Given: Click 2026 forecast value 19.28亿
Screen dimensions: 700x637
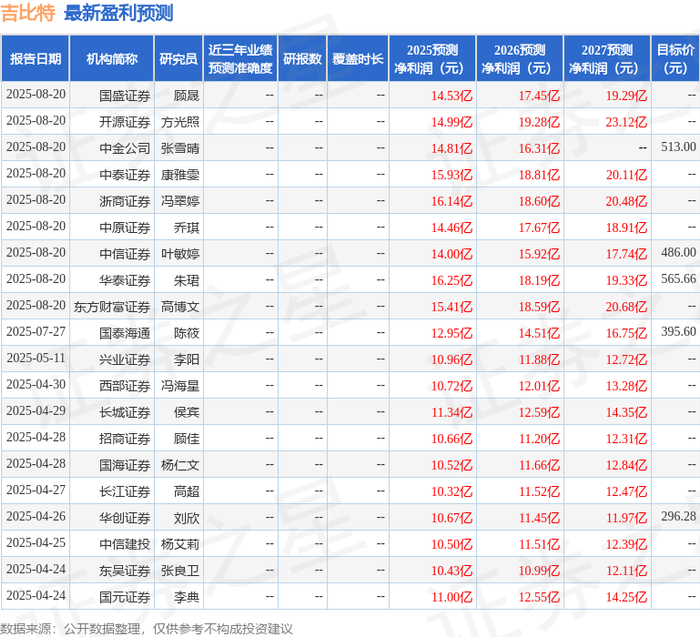Looking at the screenshot, I should click(x=539, y=122).
